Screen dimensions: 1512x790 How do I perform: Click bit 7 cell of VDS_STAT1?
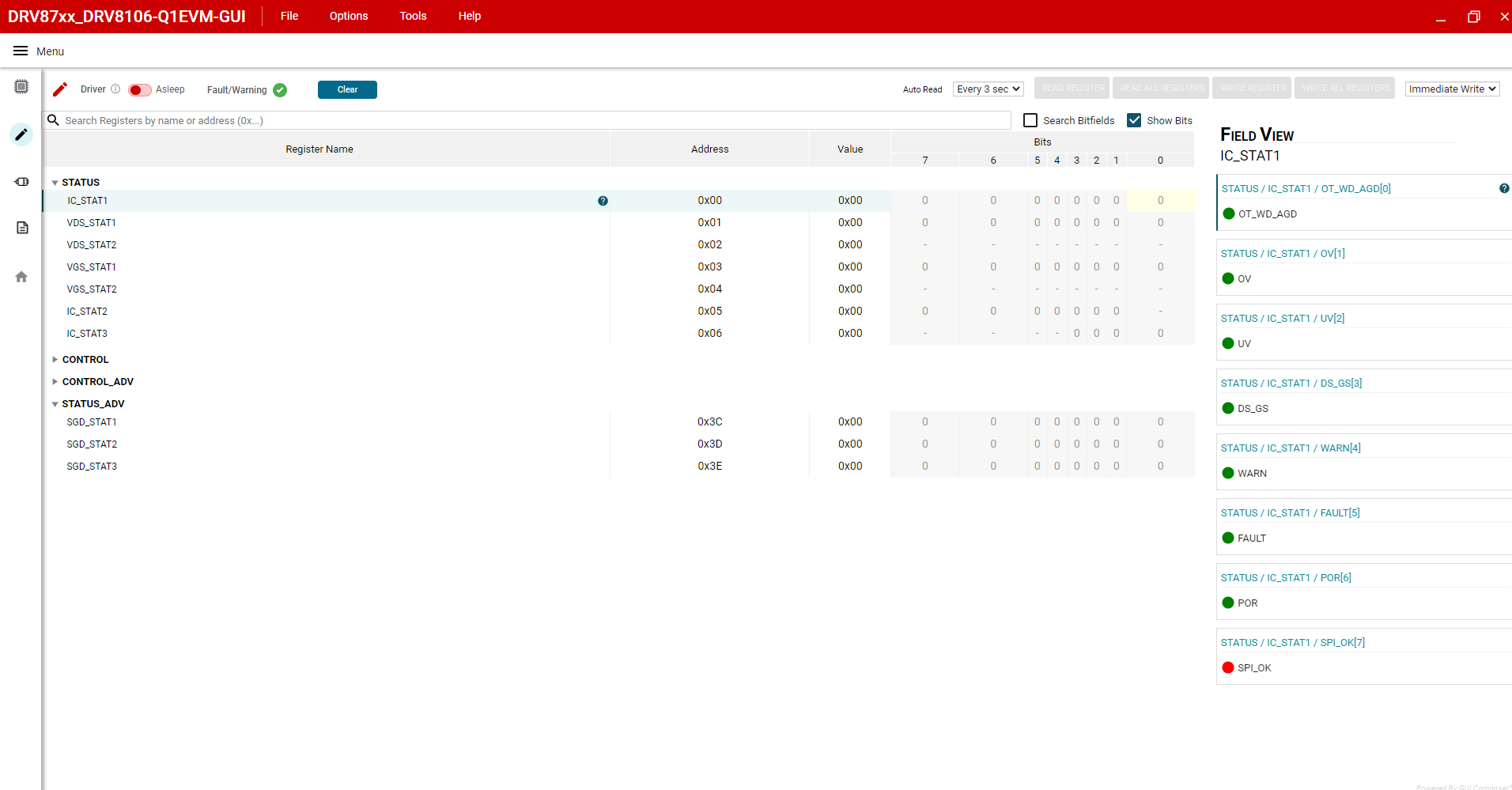(x=924, y=223)
